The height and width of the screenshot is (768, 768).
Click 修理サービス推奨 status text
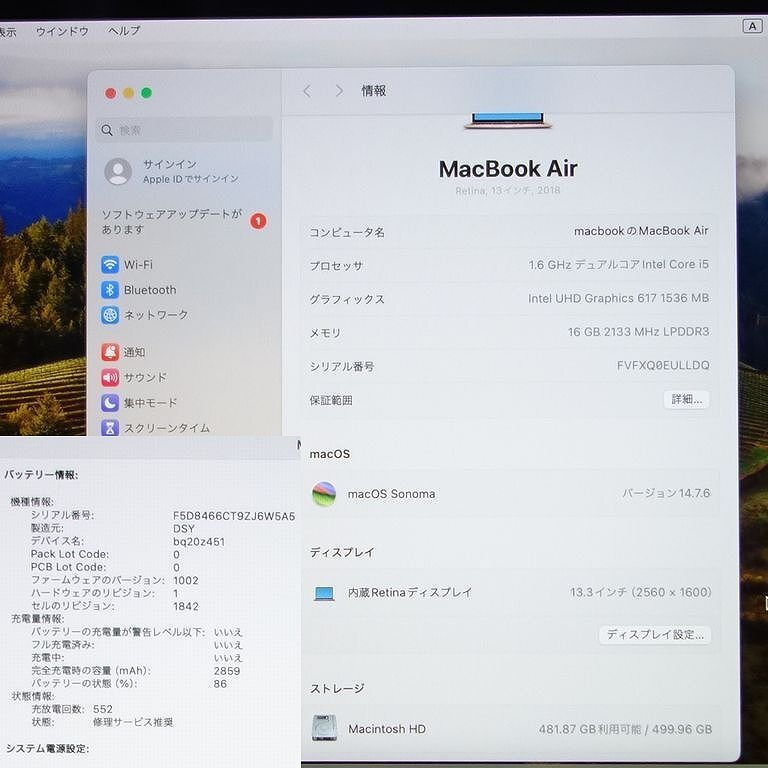click(133, 722)
